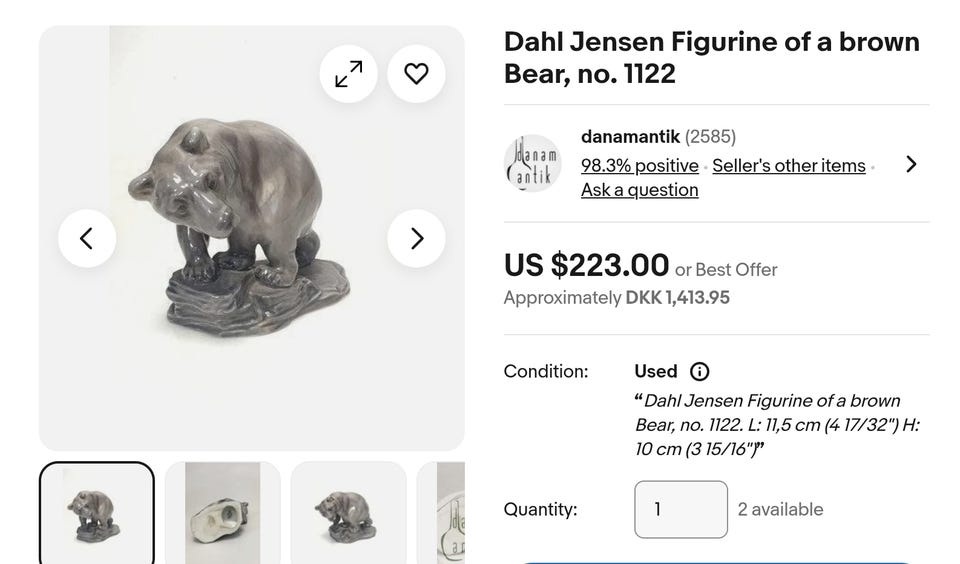
Task: Show the Used condition info icon
Action: coord(700,372)
